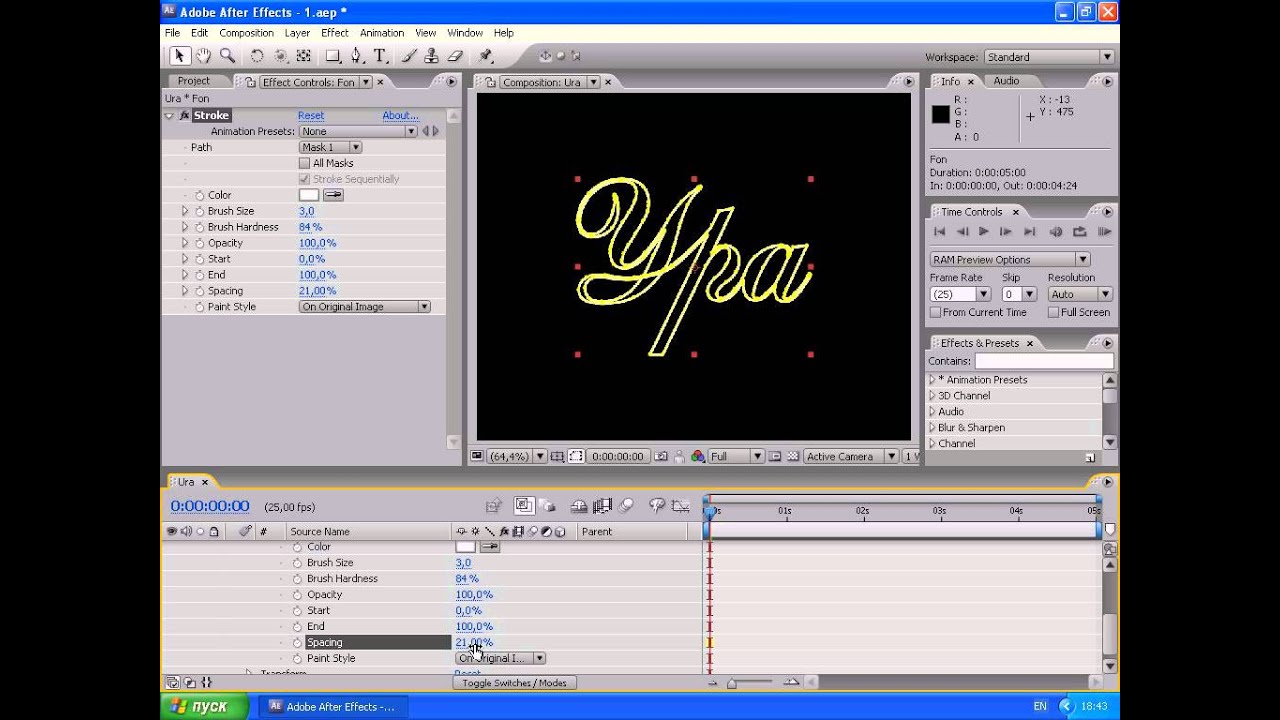Open the Effect menu

tap(335, 33)
